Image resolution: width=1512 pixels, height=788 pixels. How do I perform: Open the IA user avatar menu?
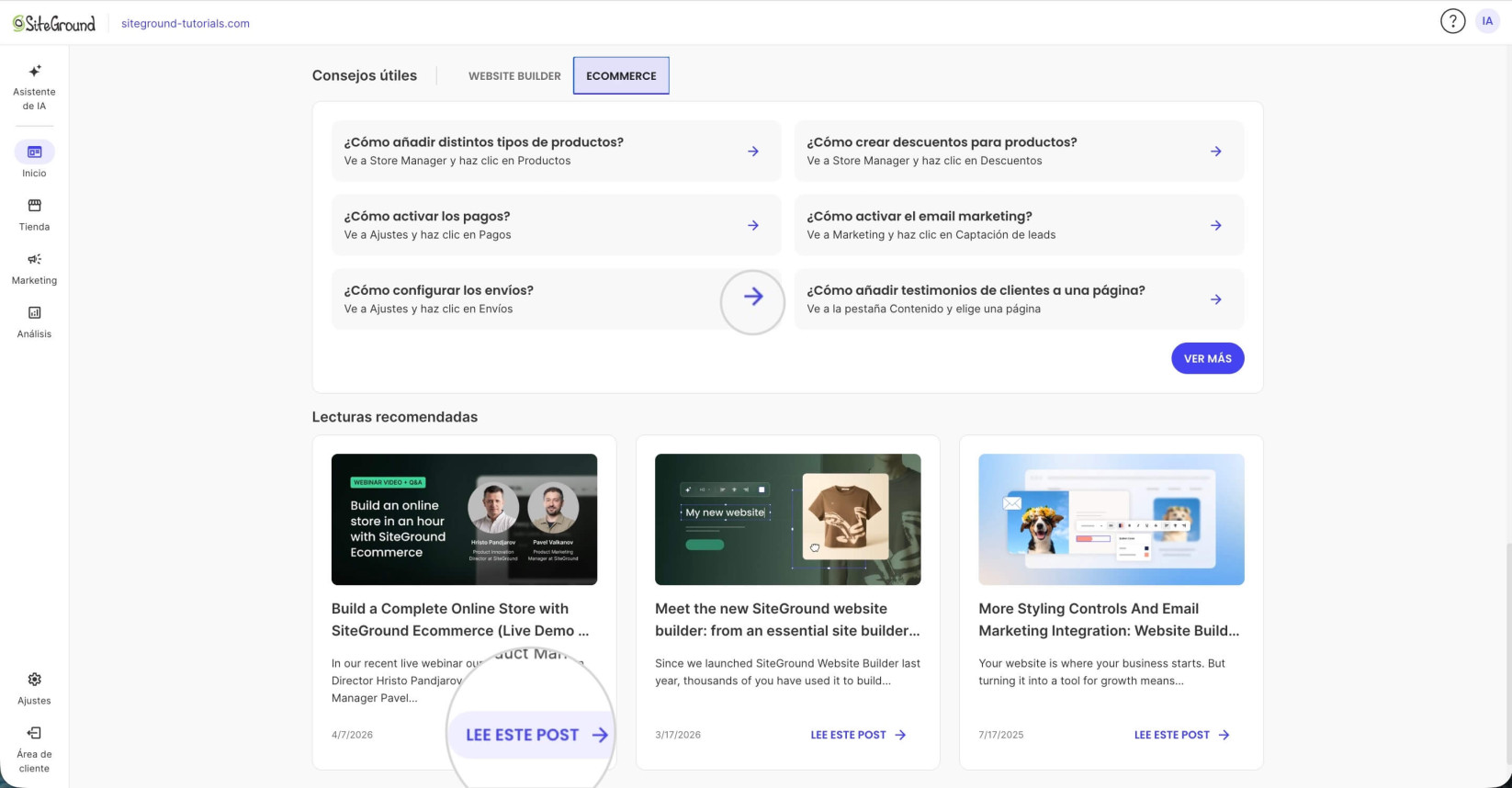1487,21
